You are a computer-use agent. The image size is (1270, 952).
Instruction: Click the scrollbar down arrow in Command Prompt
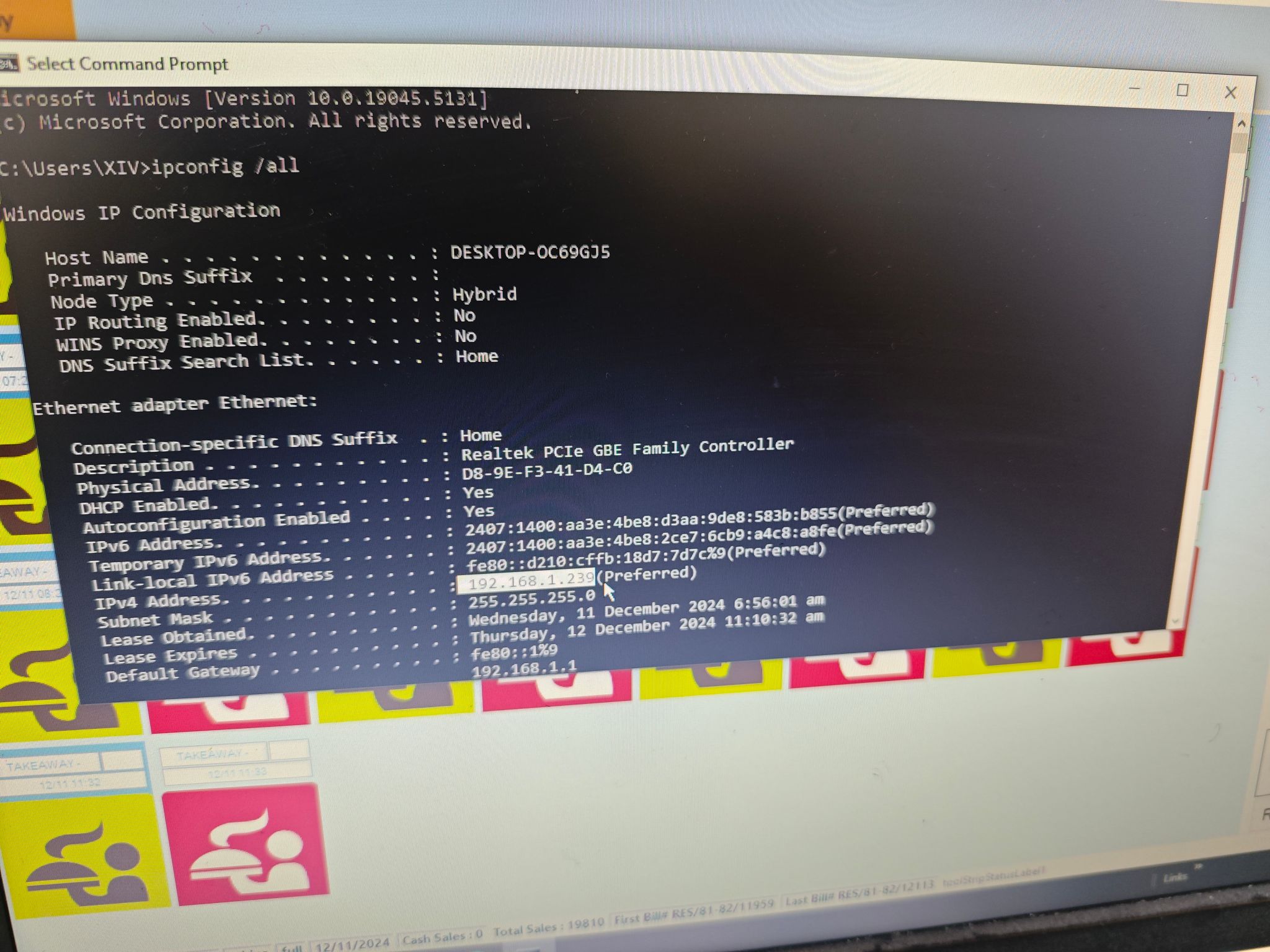[x=1175, y=620]
